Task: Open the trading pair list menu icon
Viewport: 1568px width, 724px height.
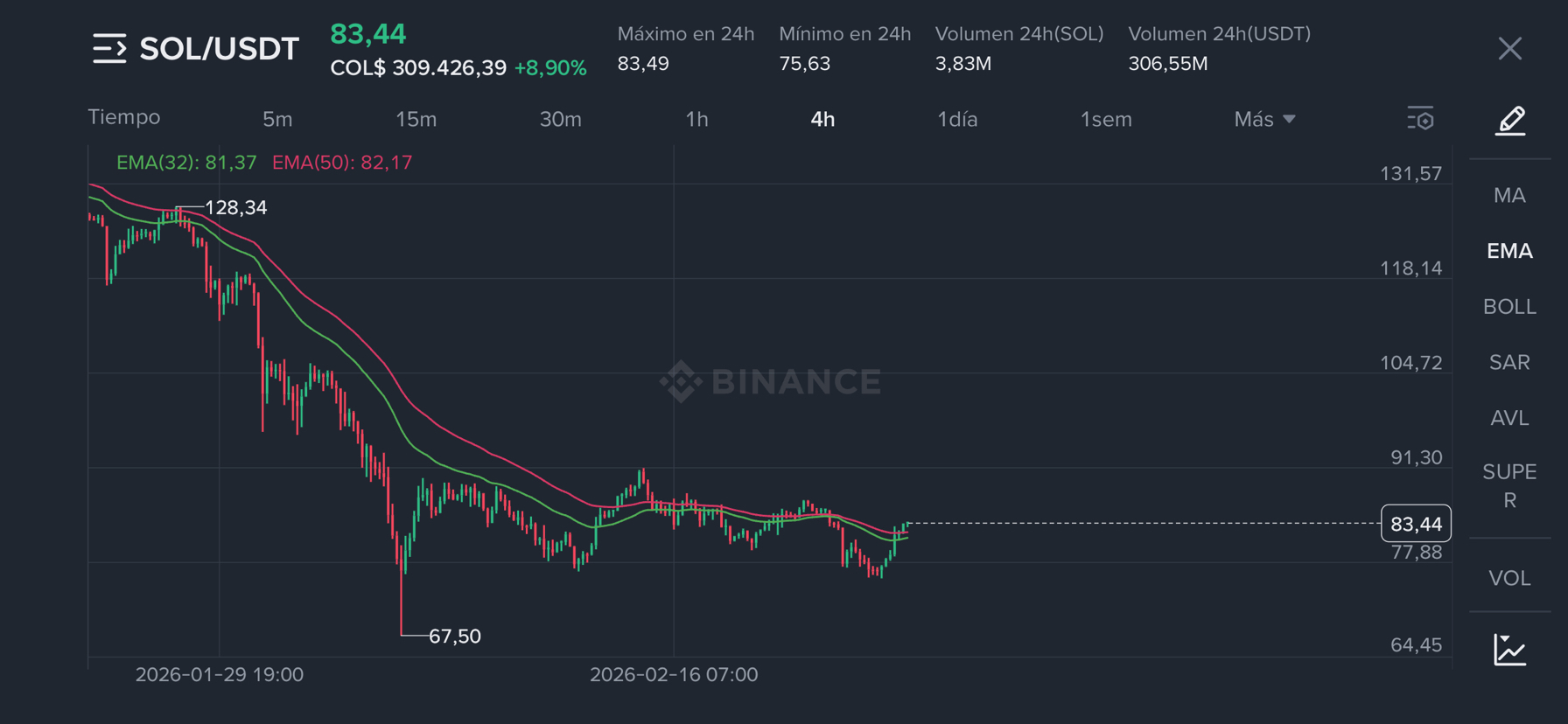Action: point(109,49)
